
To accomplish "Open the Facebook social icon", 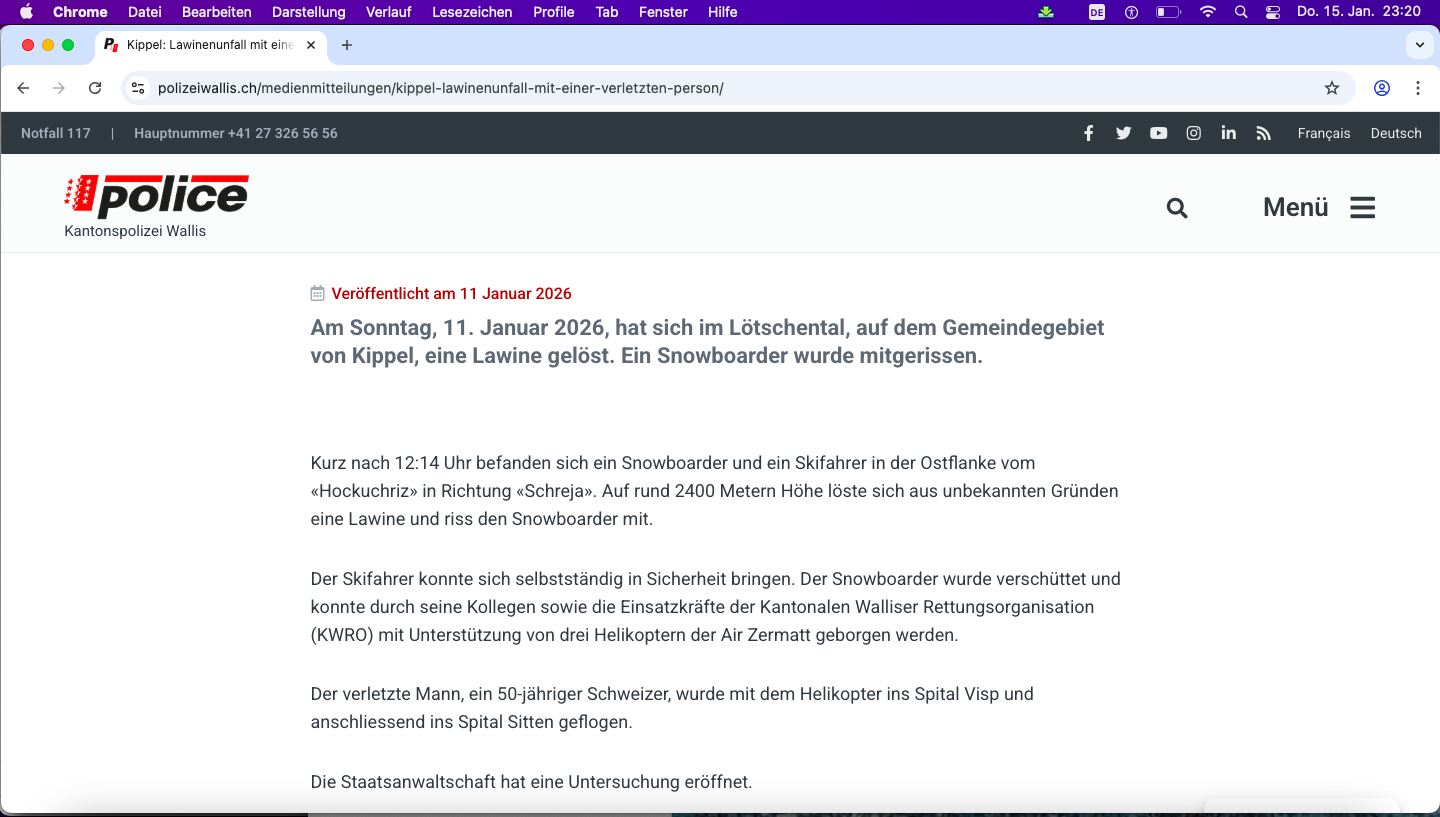I will point(1088,133).
